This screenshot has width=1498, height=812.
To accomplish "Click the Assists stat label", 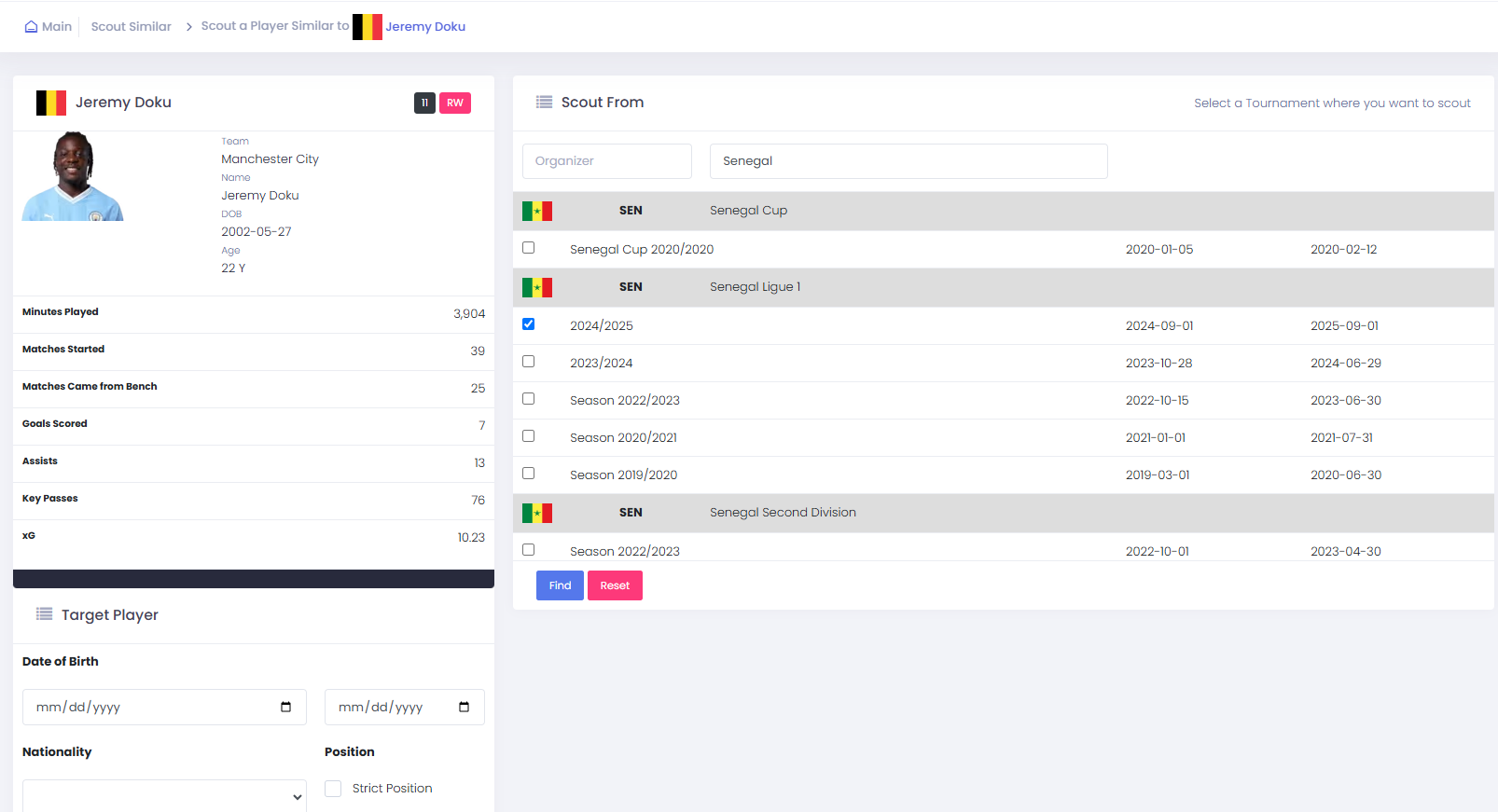I will click(x=40, y=461).
